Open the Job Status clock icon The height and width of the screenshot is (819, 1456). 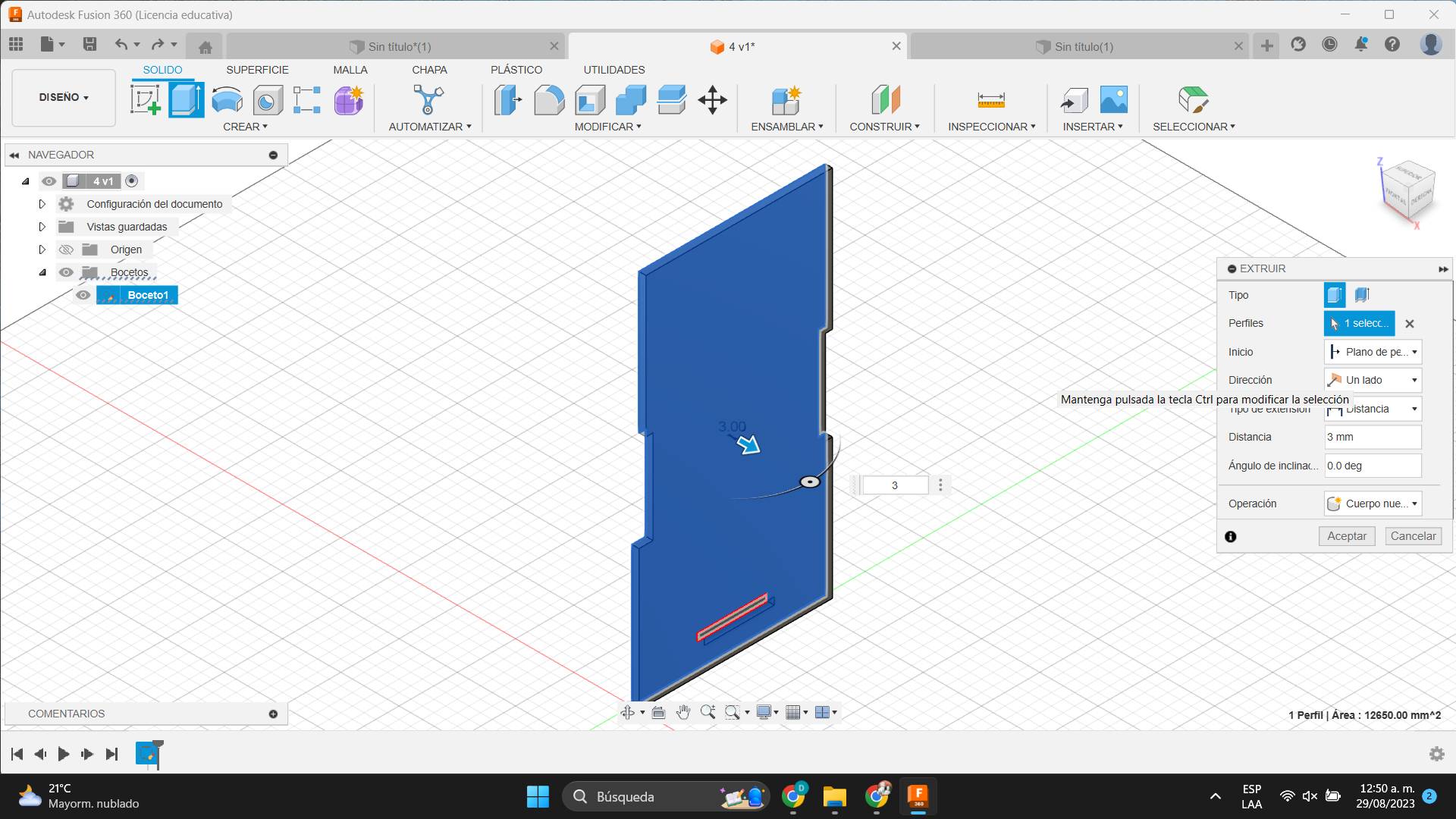(x=1329, y=44)
